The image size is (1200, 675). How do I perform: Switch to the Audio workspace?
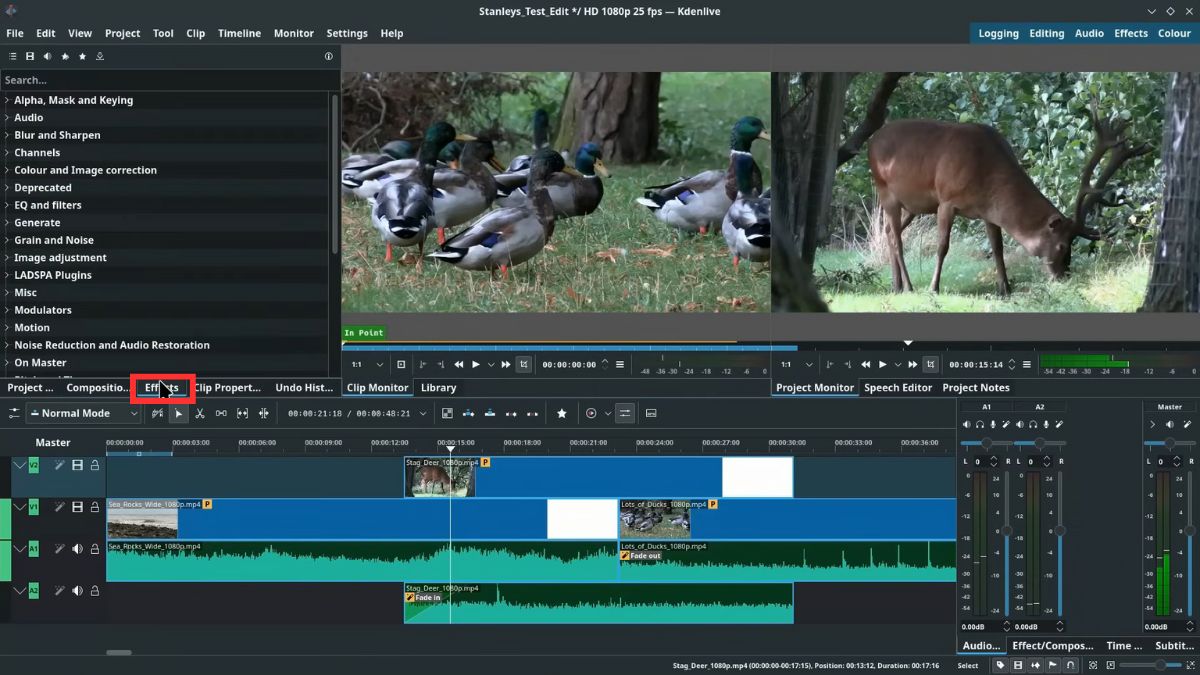[x=1089, y=33]
